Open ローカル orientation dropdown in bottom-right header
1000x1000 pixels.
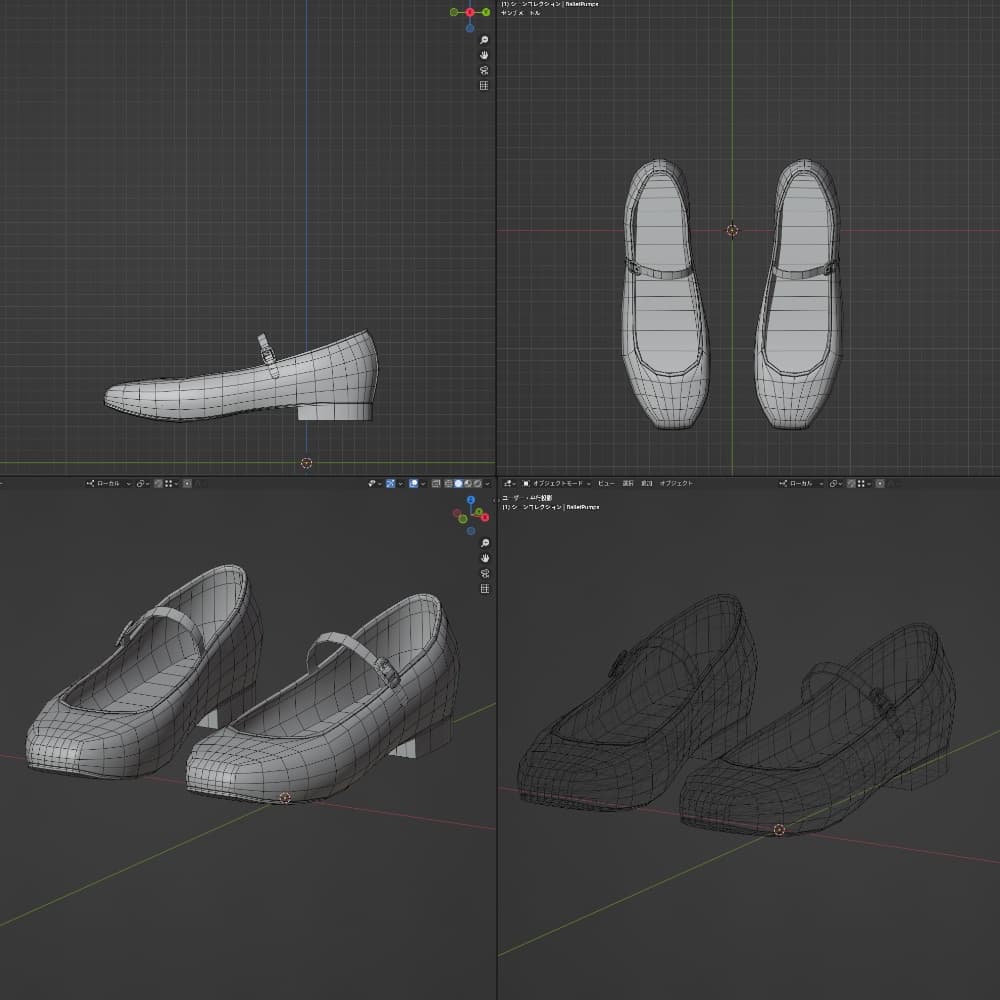[800, 483]
